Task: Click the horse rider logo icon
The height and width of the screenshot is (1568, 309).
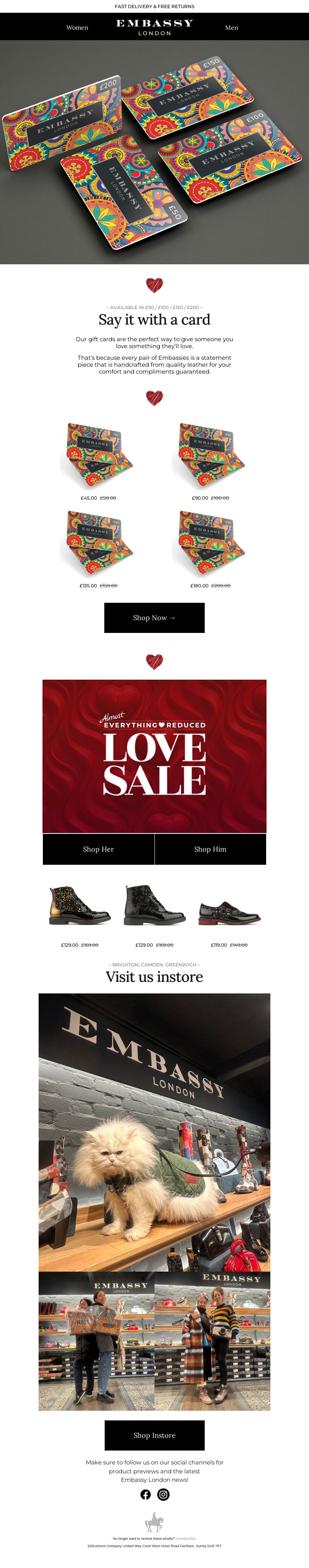Action: [154, 1522]
